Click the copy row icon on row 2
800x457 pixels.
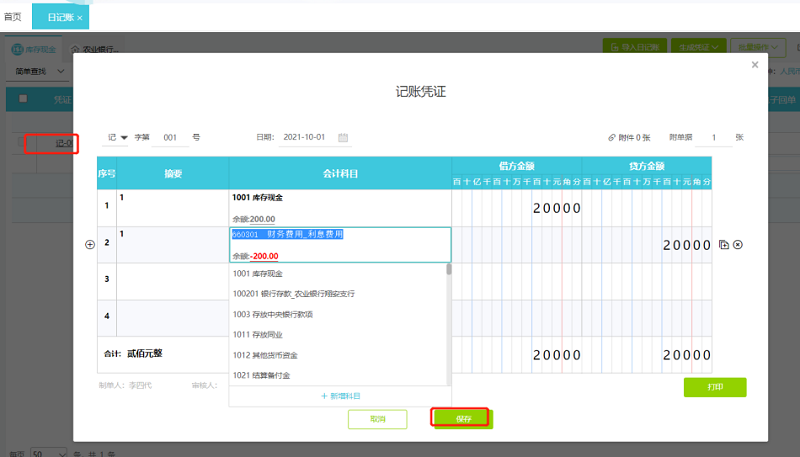click(724, 244)
